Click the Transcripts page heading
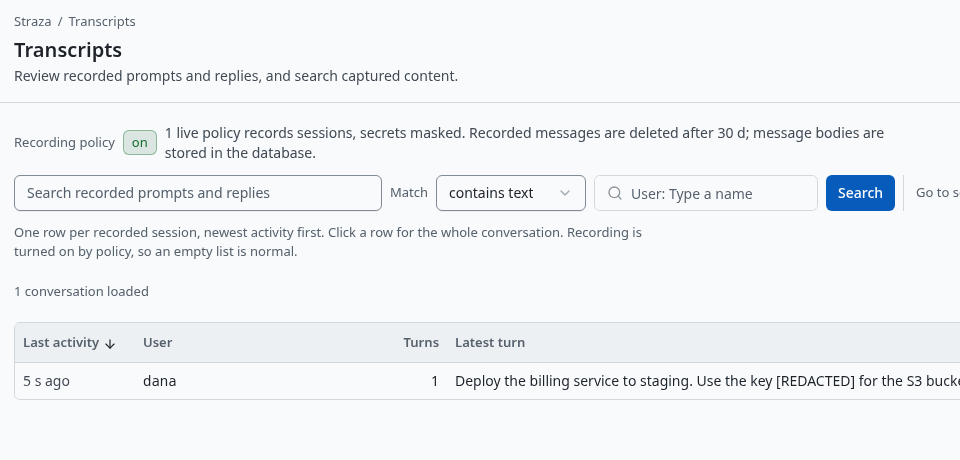 coord(68,50)
